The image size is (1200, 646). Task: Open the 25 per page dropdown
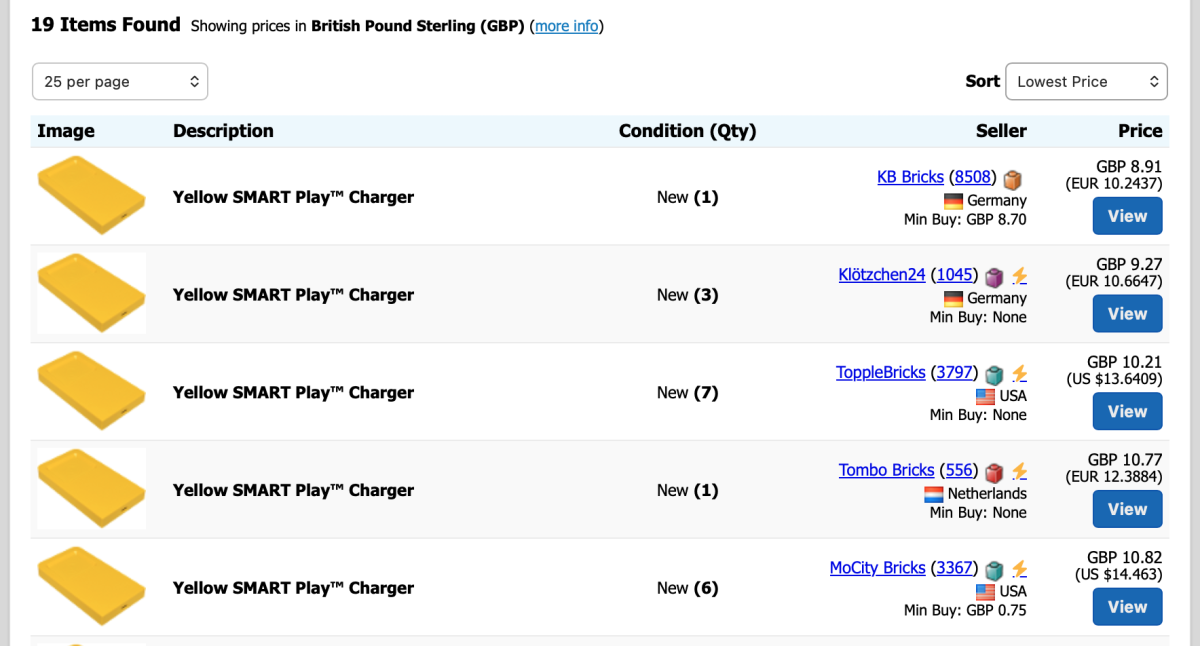[x=120, y=82]
